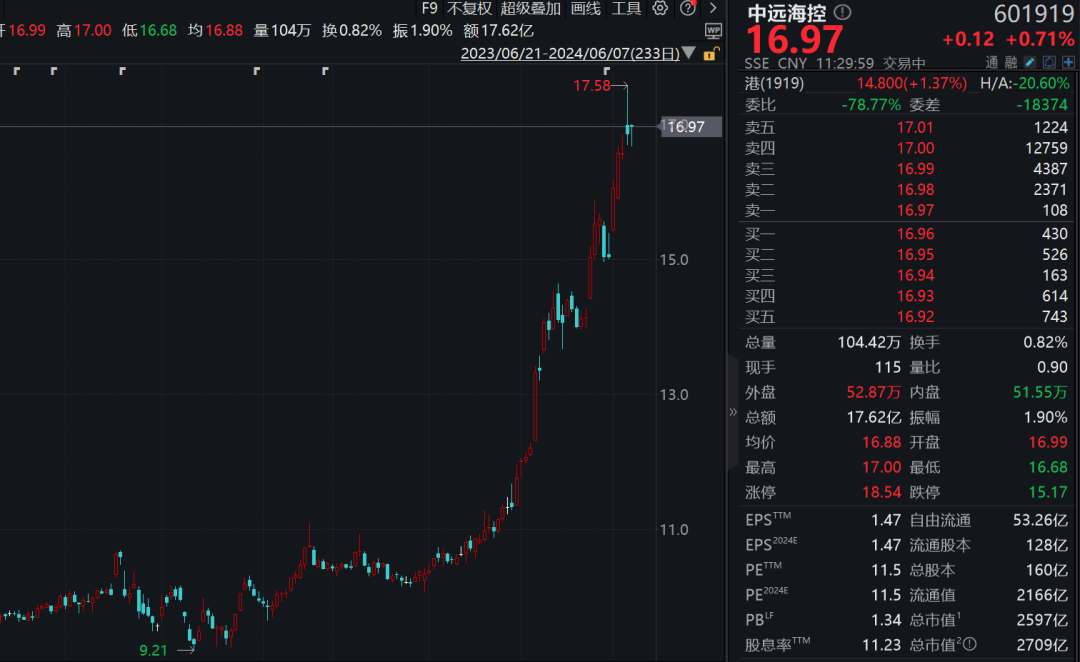Click the WP monitor icon

pyautogui.click(x=713, y=30)
